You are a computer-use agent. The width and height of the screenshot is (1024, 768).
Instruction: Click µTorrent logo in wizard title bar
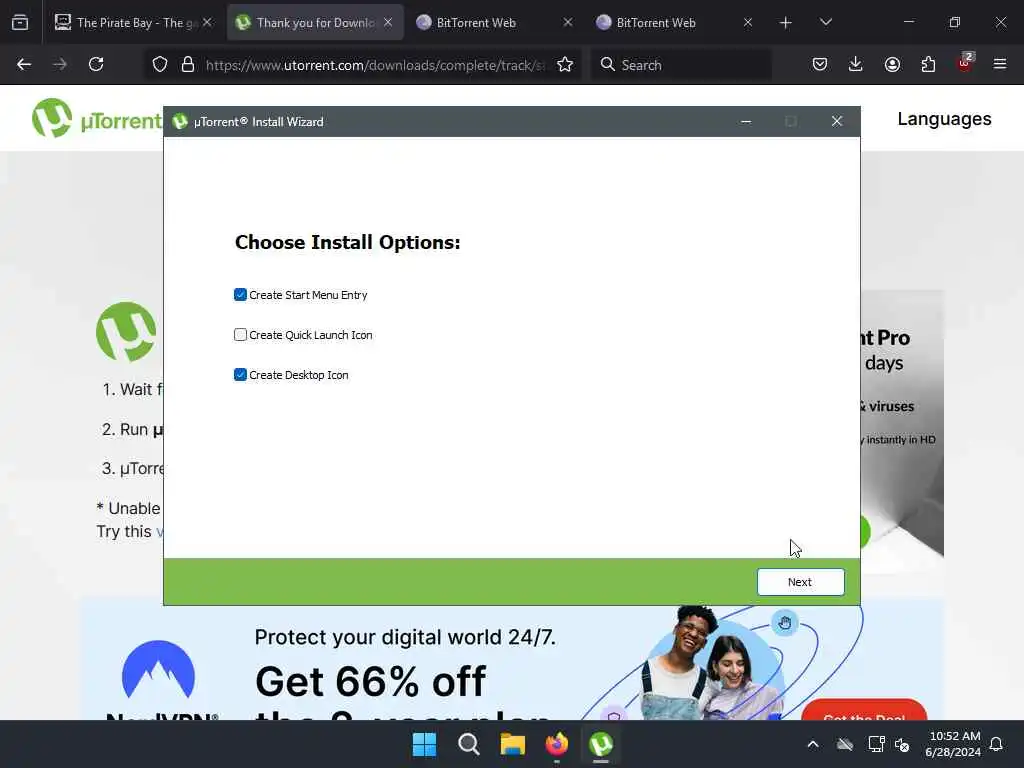pos(180,121)
